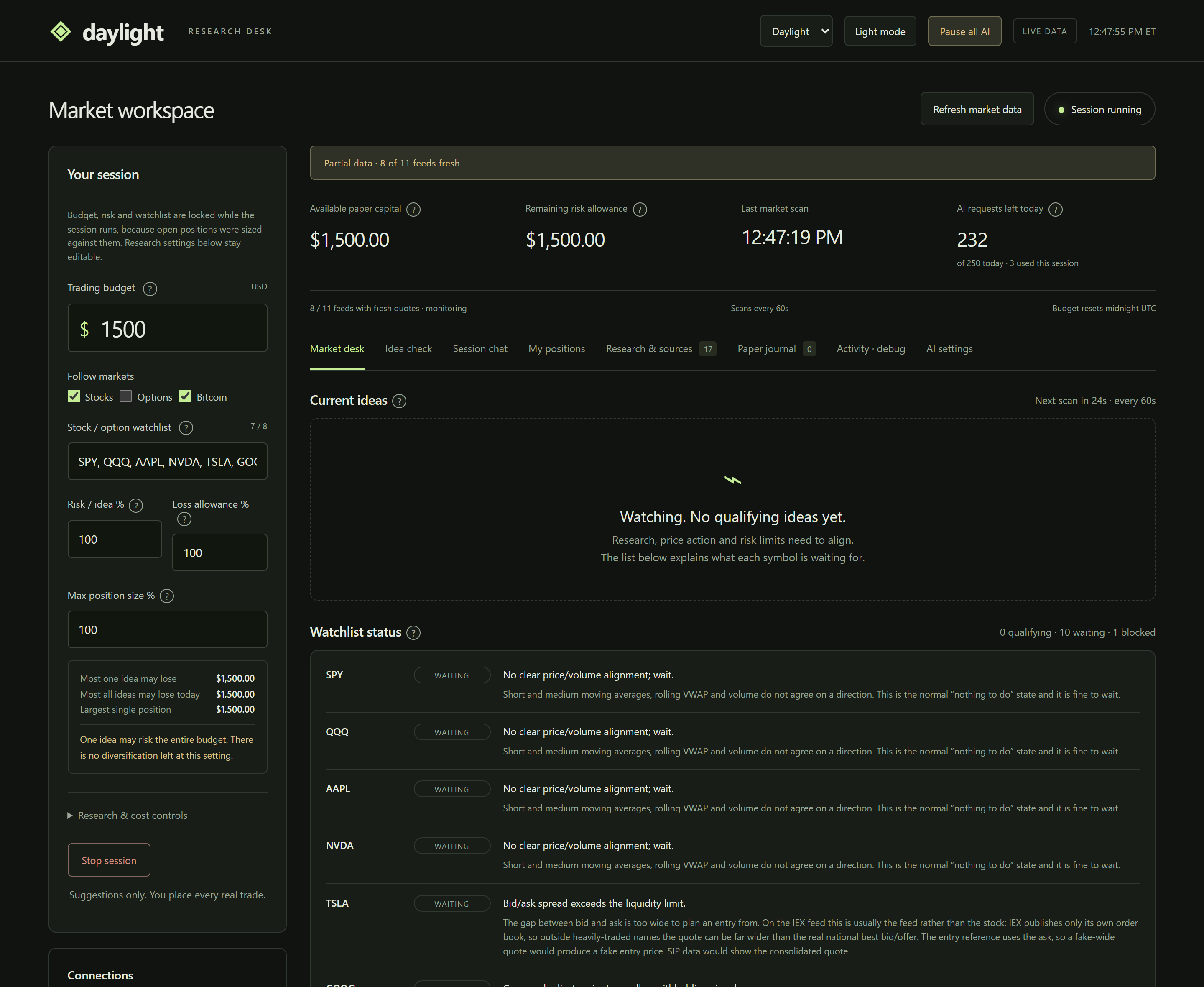Click the Partial data feeds banner
The width and height of the screenshot is (1204, 987).
pyautogui.click(x=732, y=163)
